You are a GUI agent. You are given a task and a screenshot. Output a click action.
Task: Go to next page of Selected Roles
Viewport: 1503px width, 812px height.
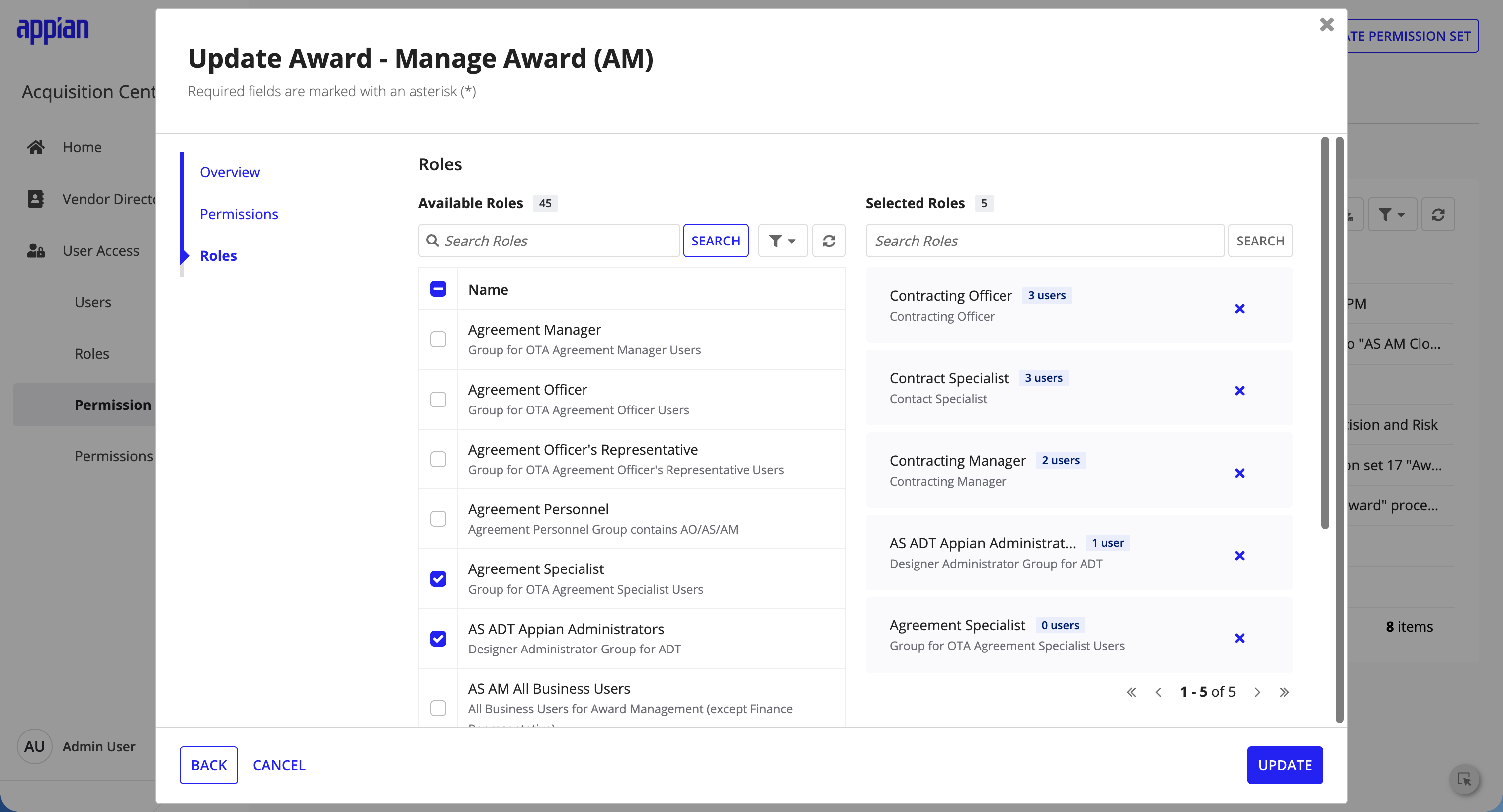pos(1257,692)
